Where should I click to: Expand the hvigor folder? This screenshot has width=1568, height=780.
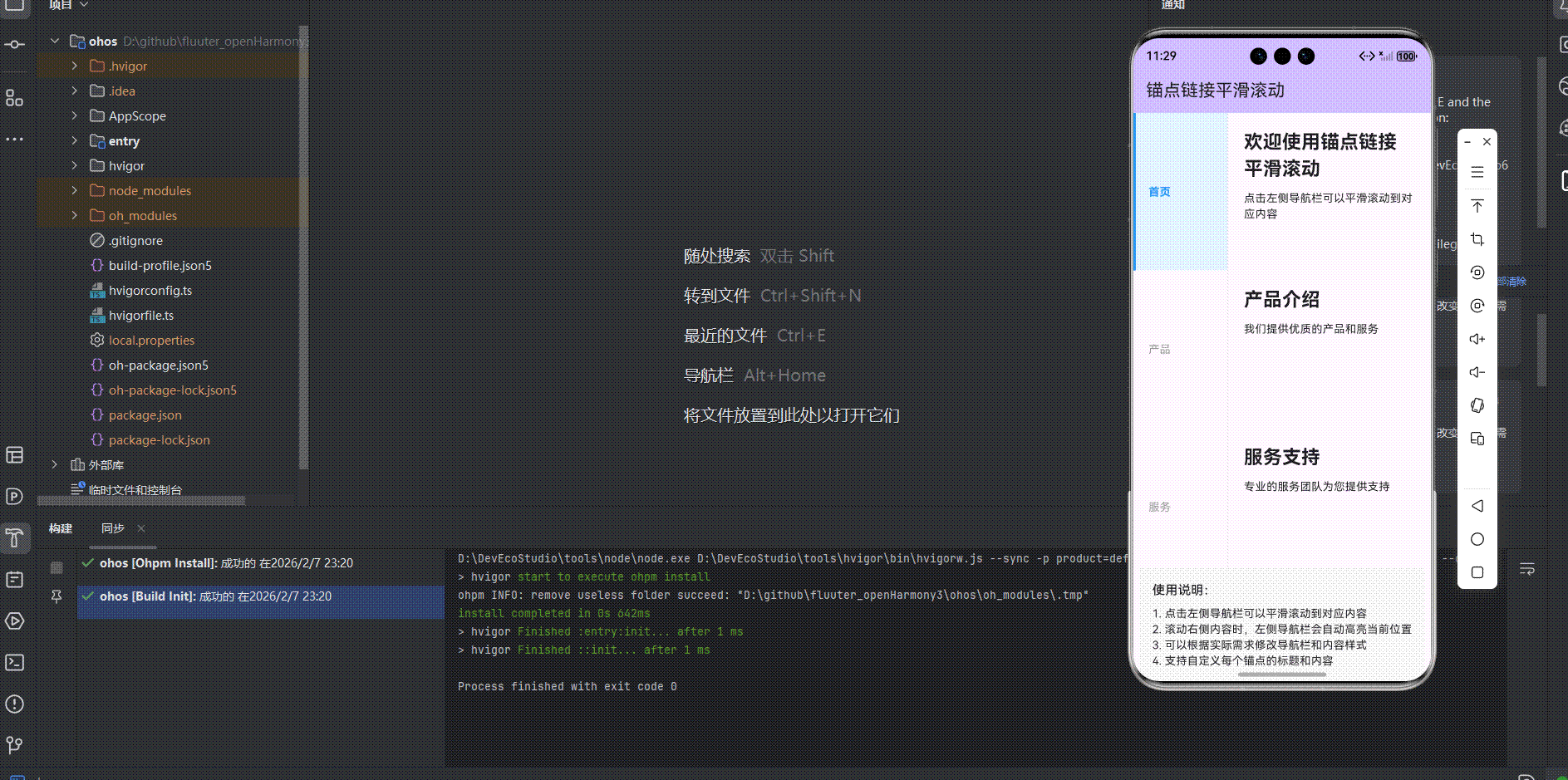74,165
